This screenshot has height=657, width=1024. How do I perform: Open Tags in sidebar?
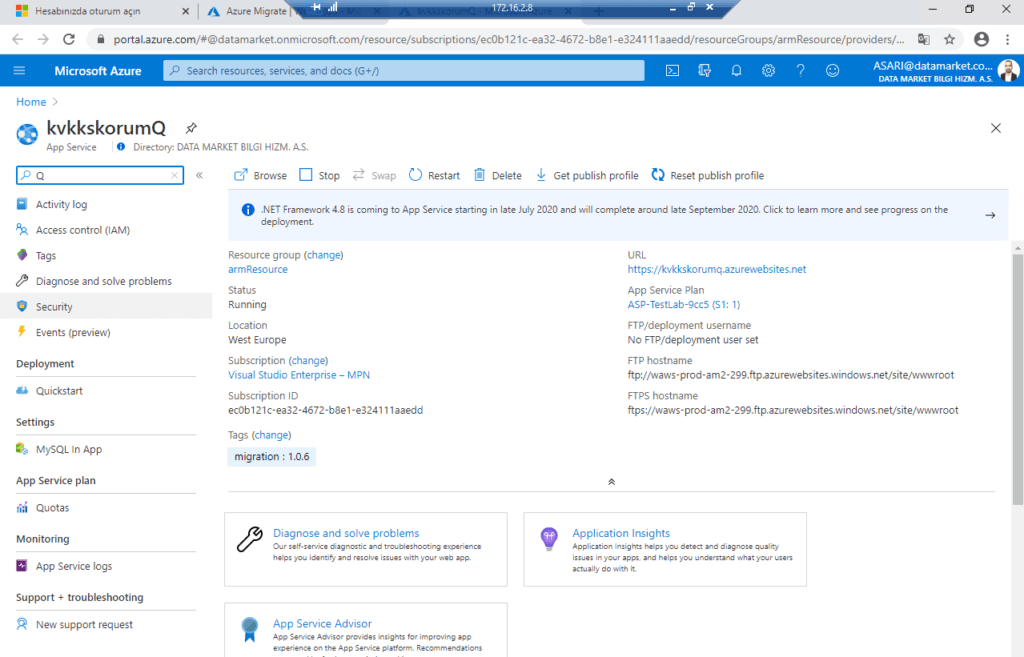pos(46,255)
